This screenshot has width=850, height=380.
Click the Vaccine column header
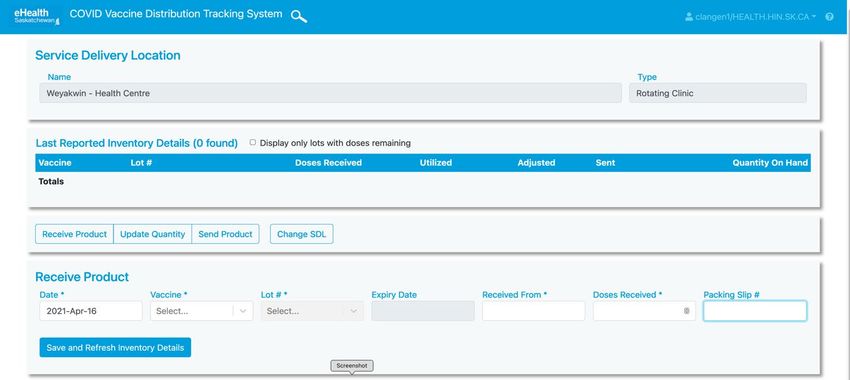[55, 163]
